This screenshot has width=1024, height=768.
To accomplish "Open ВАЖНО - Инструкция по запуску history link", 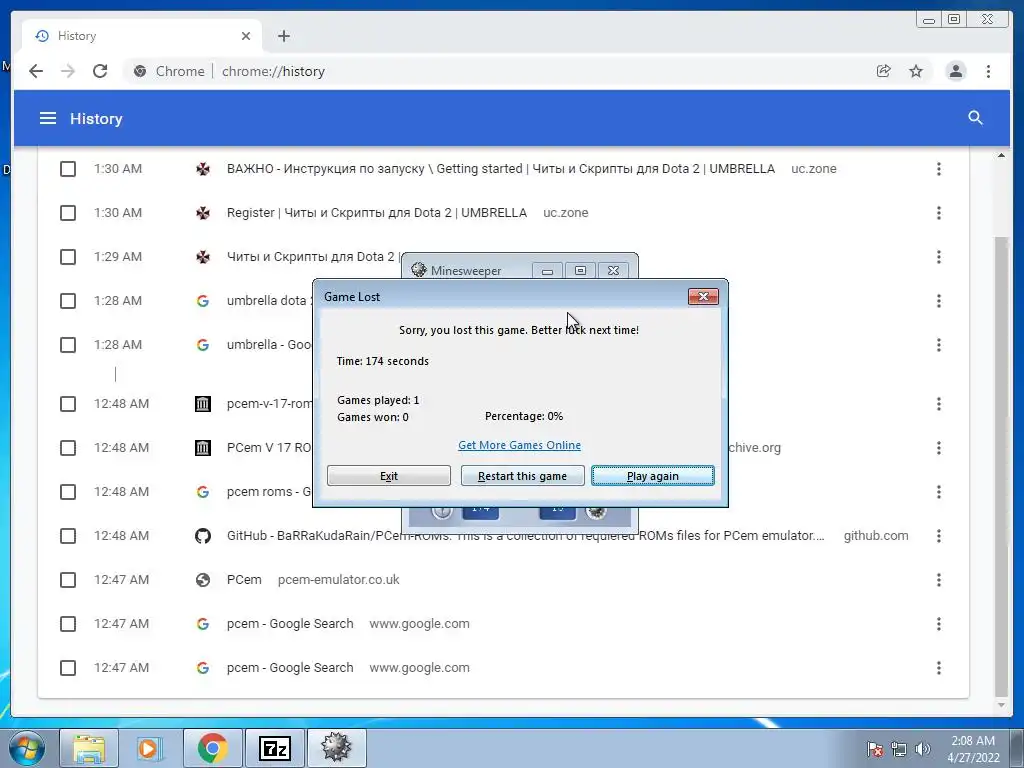I will pos(500,168).
